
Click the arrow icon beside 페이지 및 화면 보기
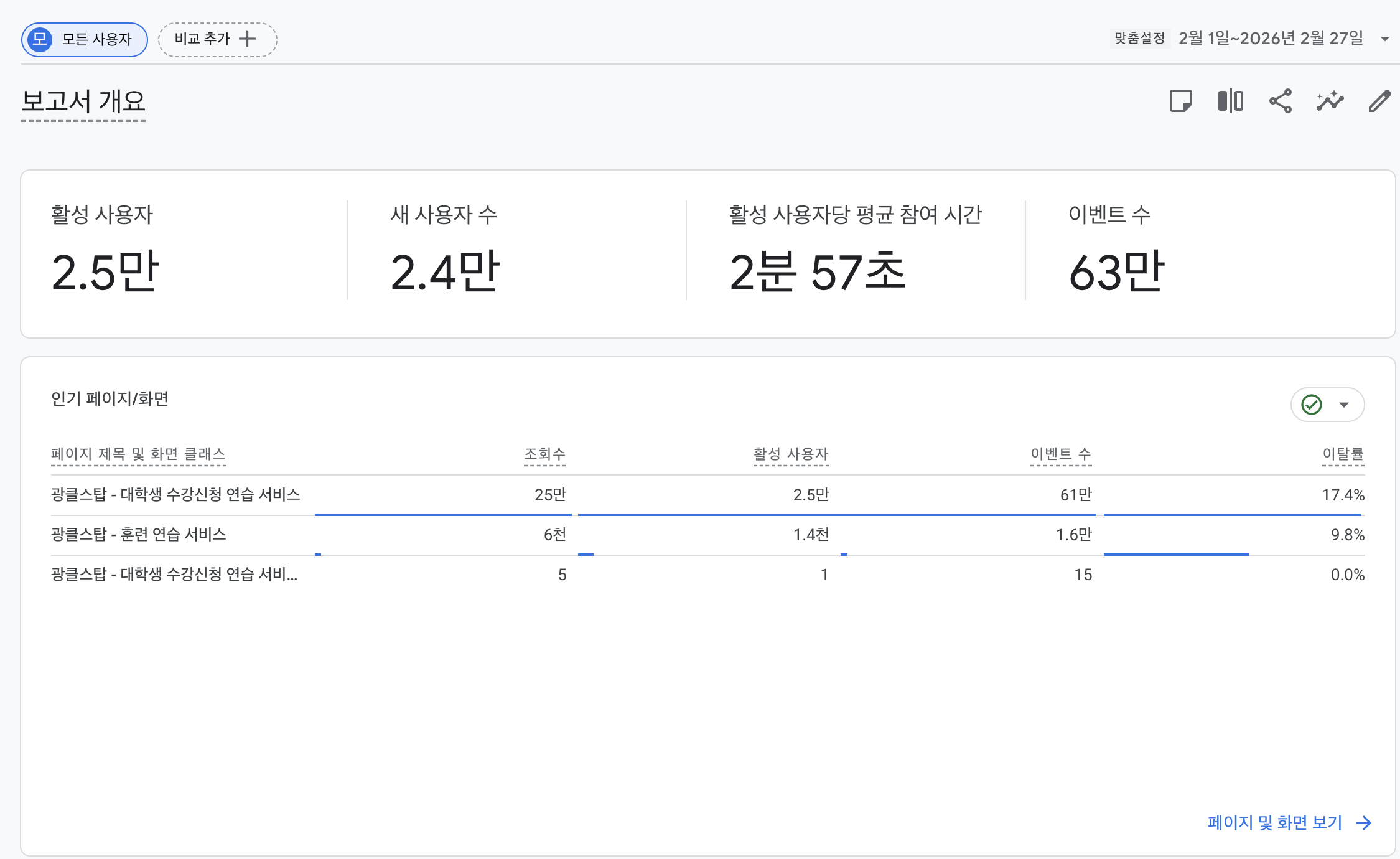(x=1364, y=823)
